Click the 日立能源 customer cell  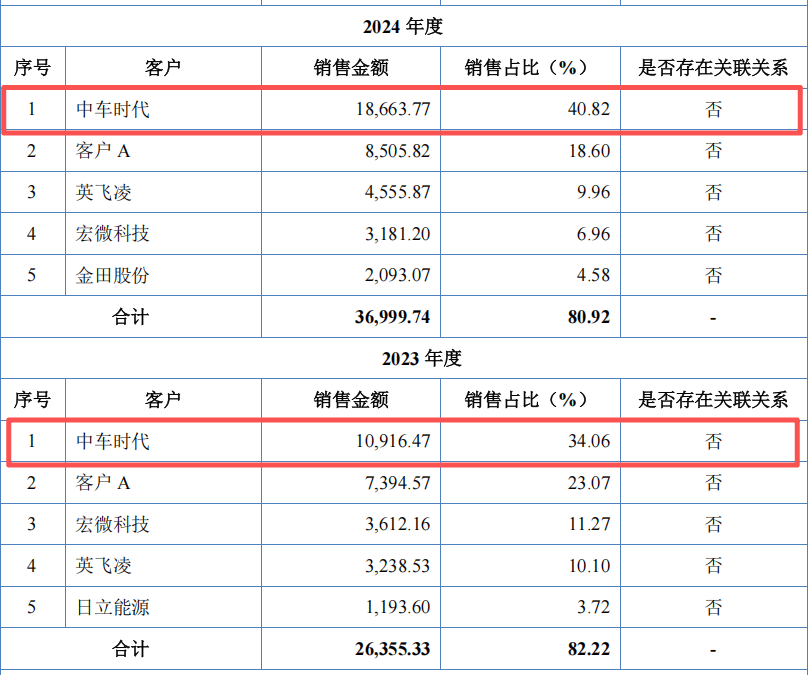click(x=113, y=607)
